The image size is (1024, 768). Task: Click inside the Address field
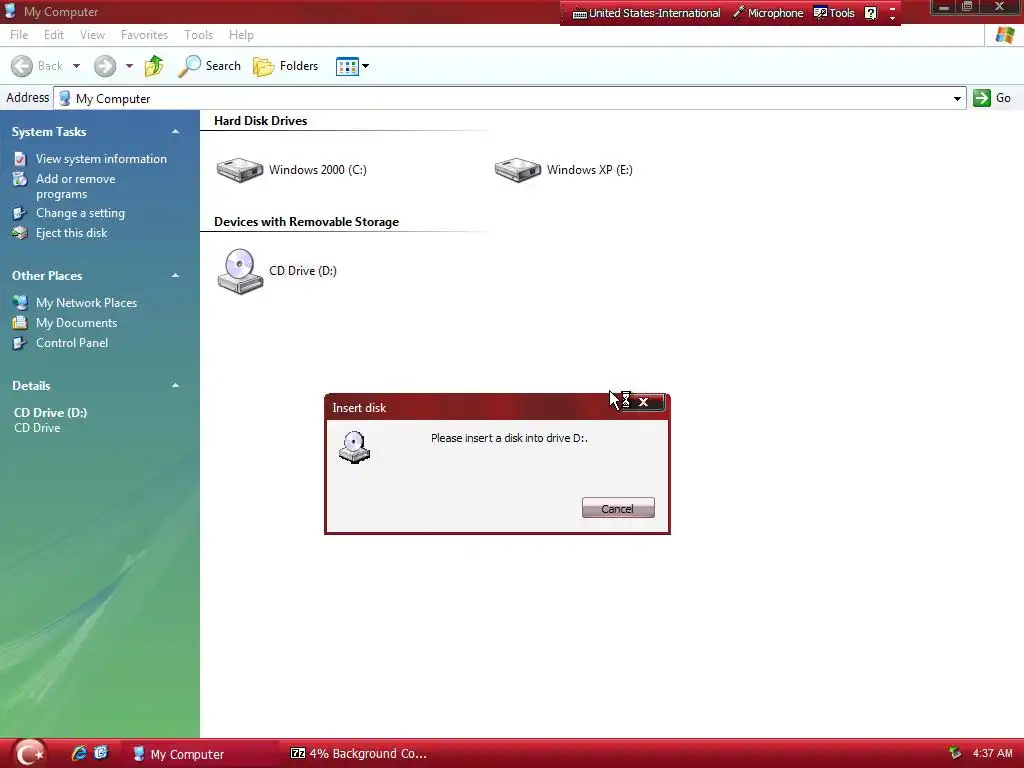point(509,99)
